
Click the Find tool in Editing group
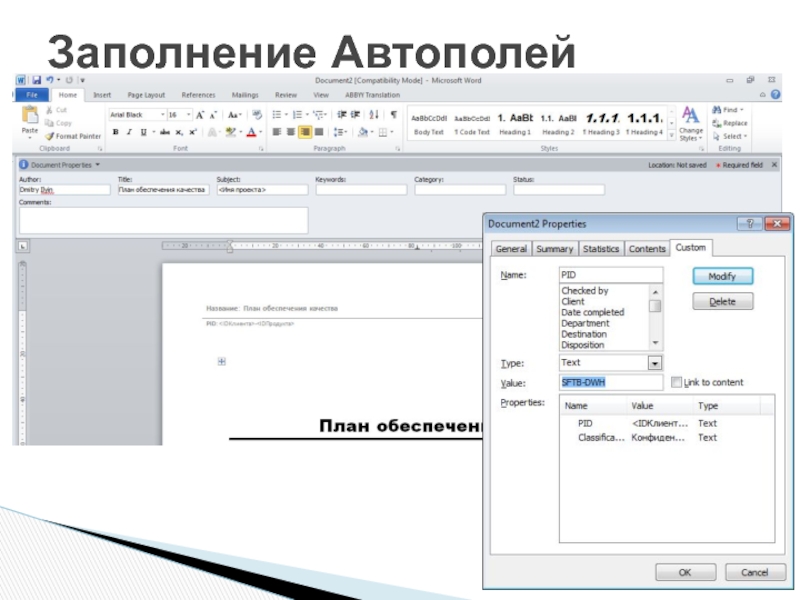(728, 110)
